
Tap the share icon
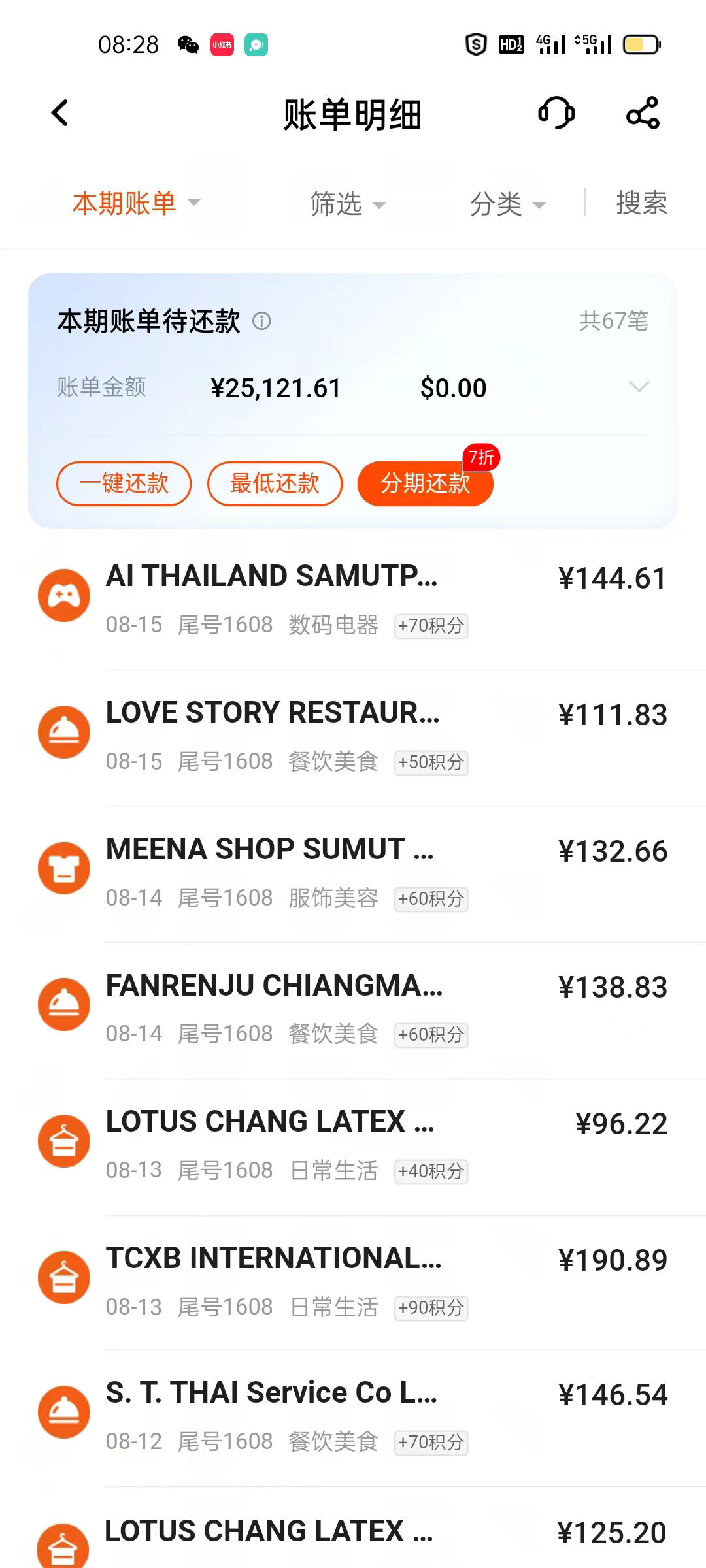643,113
